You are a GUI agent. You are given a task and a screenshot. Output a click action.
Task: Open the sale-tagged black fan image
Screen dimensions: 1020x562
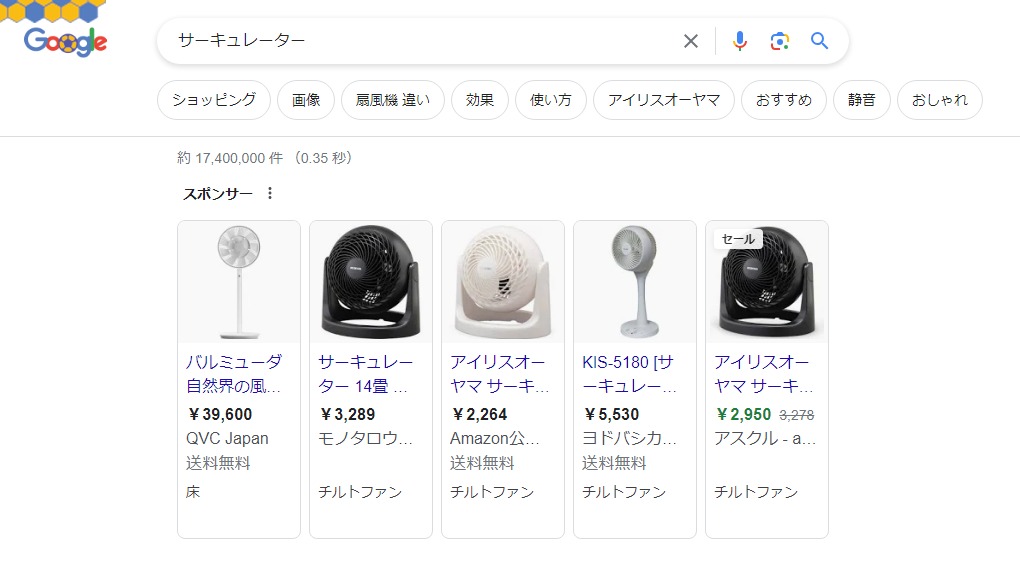(x=767, y=284)
